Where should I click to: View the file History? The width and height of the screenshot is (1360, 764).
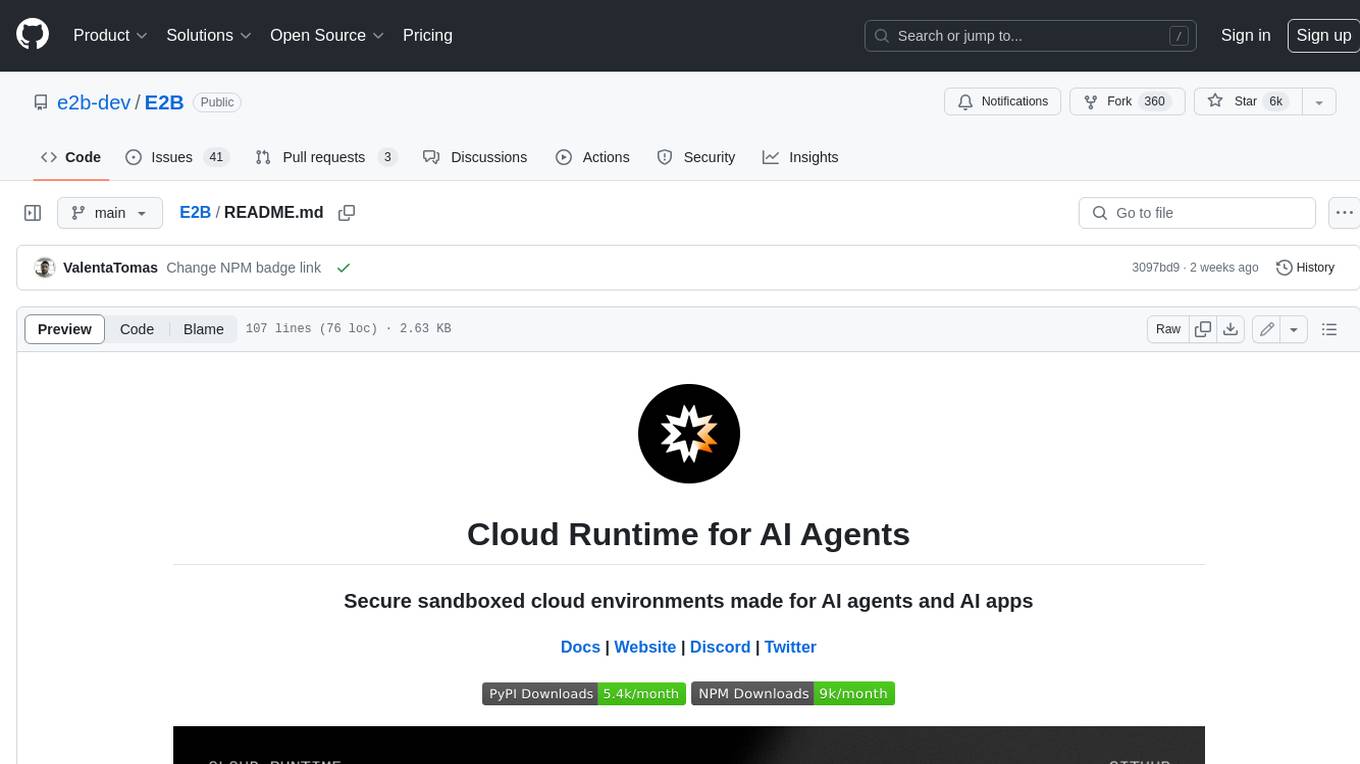(1305, 268)
